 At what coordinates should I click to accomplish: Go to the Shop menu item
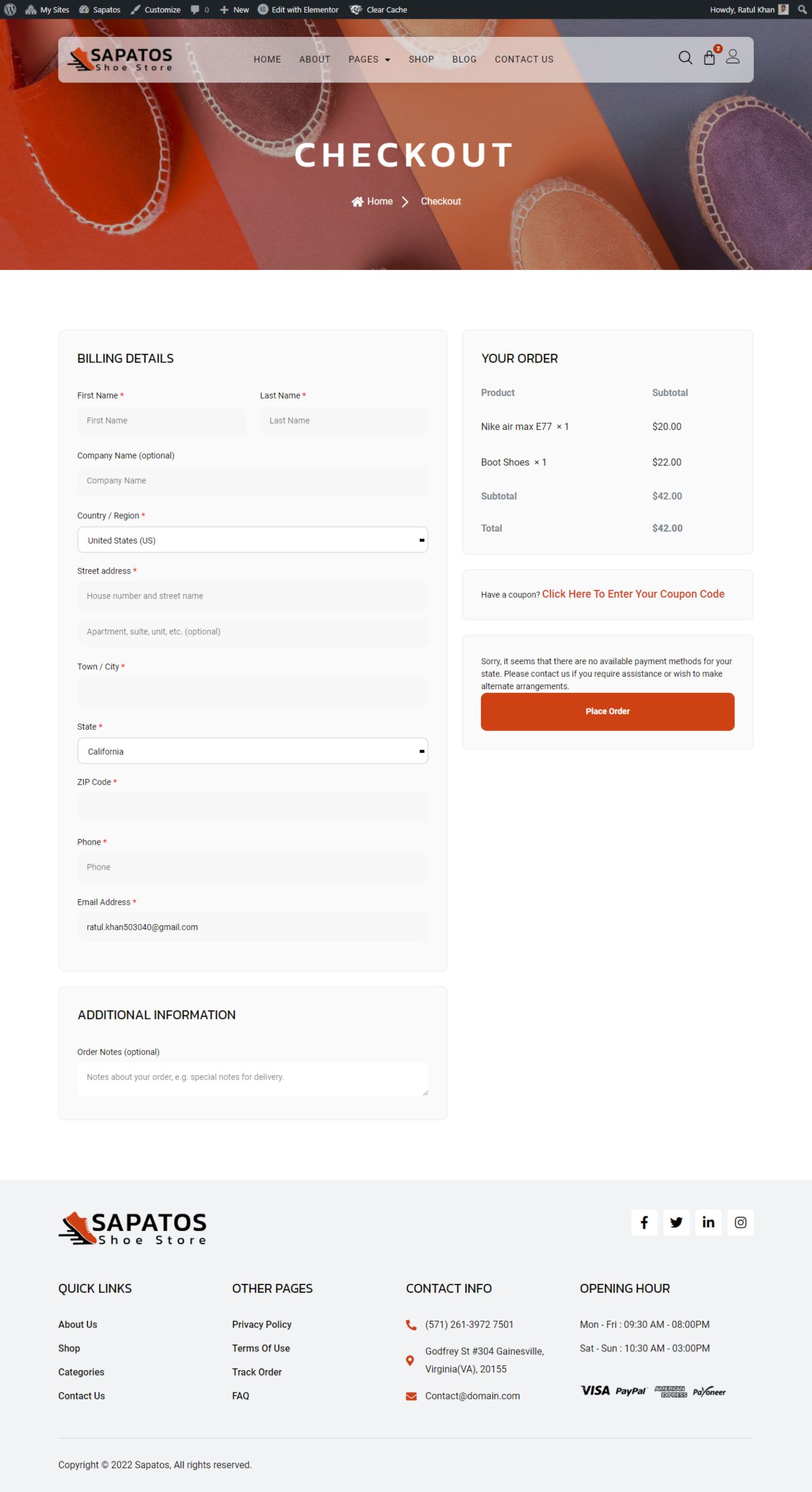pos(421,59)
